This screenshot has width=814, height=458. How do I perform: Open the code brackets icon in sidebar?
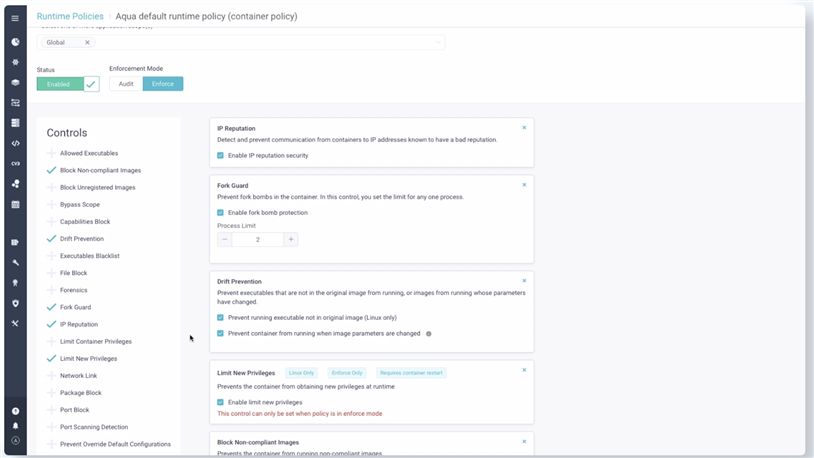click(x=15, y=143)
